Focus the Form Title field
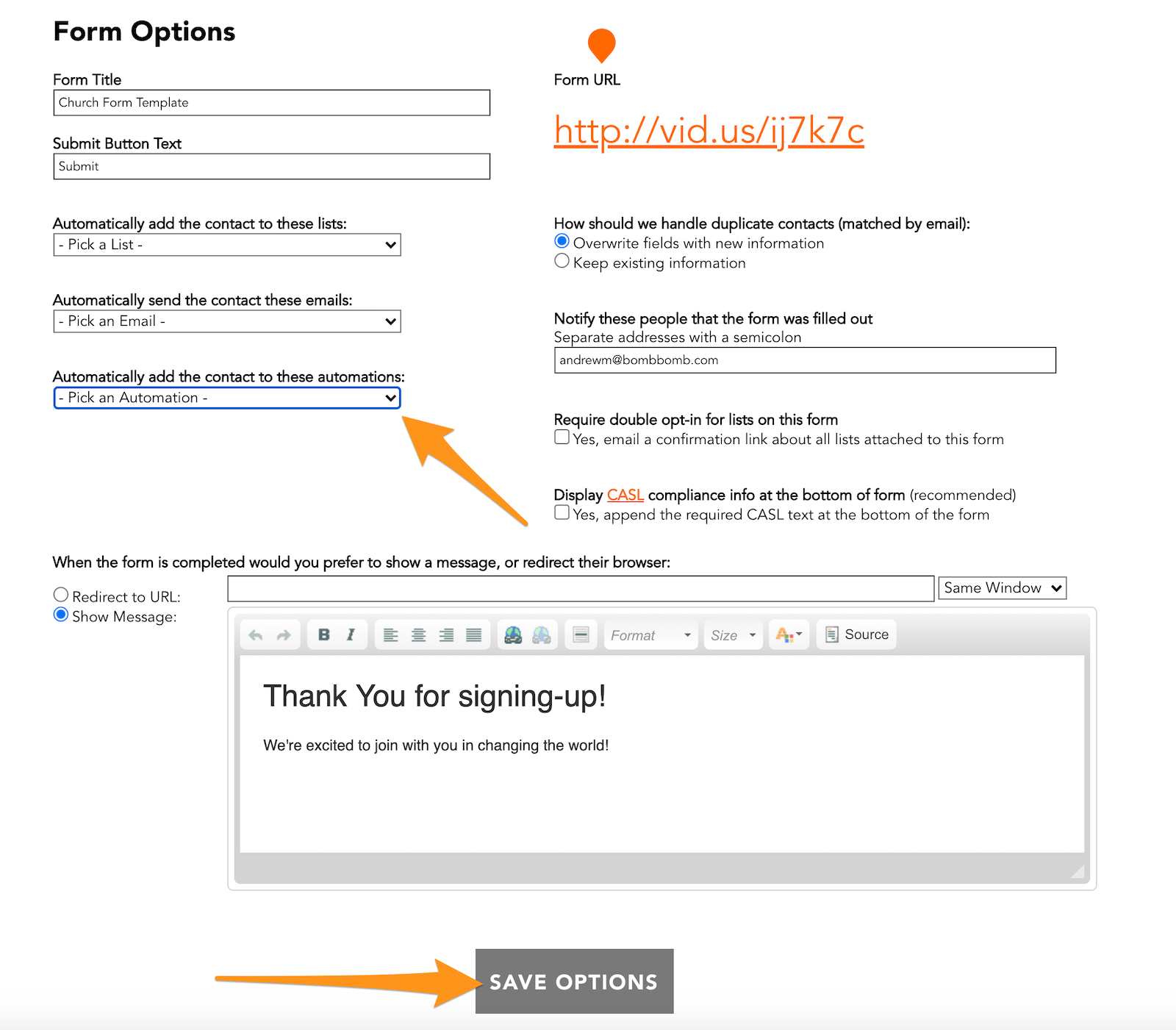The image size is (1176, 1030). click(272, 103)
